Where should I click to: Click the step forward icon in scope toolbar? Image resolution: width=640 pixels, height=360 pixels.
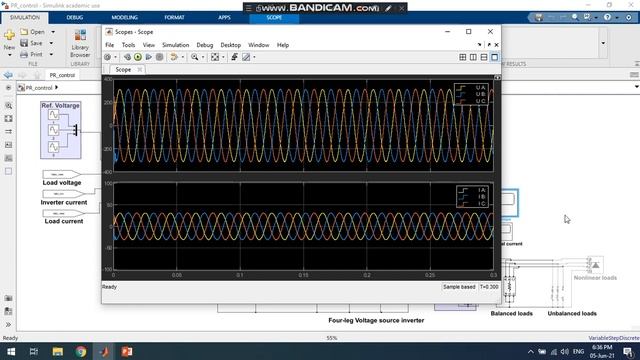click(149, 57)
